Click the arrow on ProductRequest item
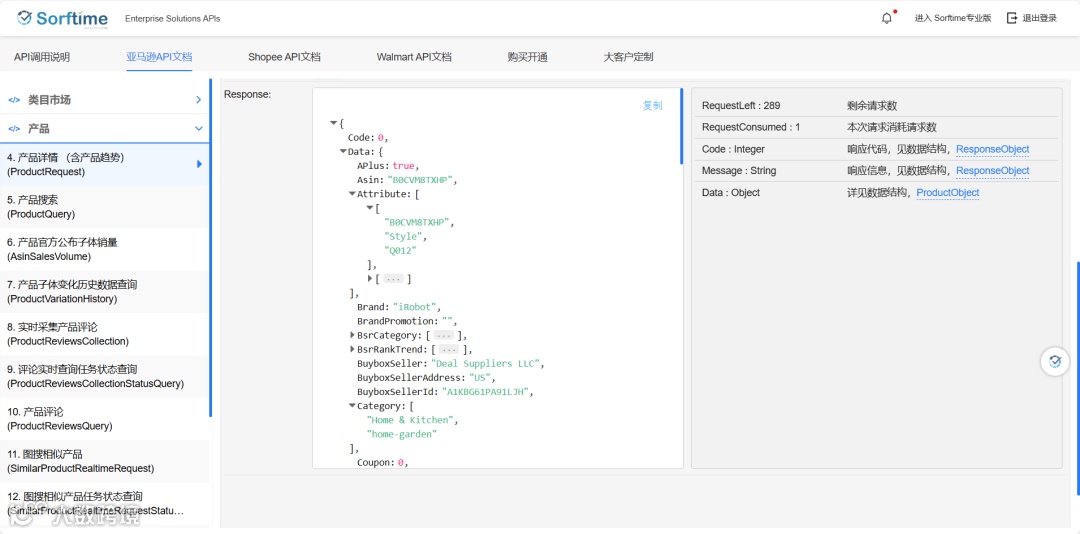 click(199, 164)
